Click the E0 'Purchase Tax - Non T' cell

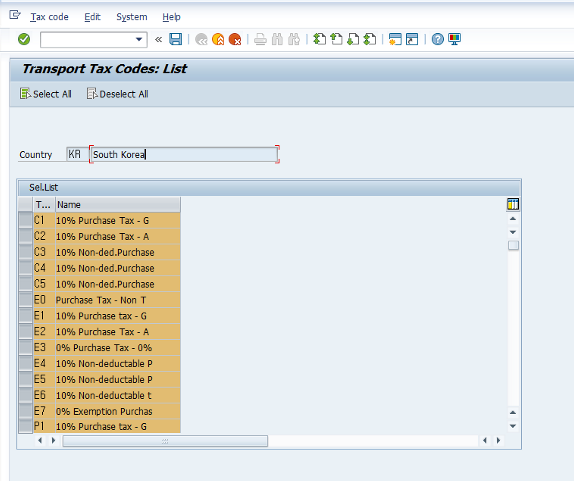point(118,300)
